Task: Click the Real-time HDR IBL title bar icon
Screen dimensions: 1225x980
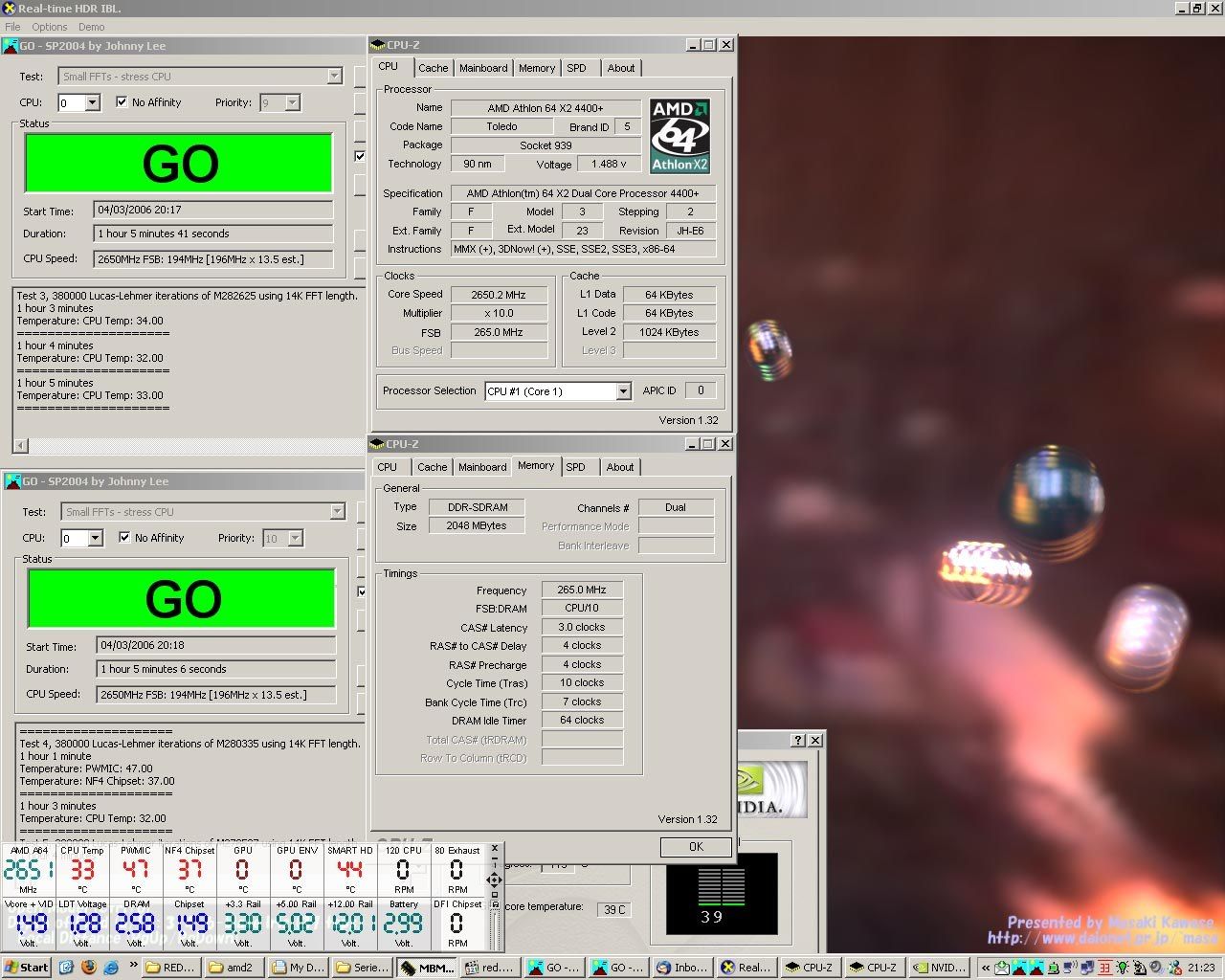Action: click(9, 9)
